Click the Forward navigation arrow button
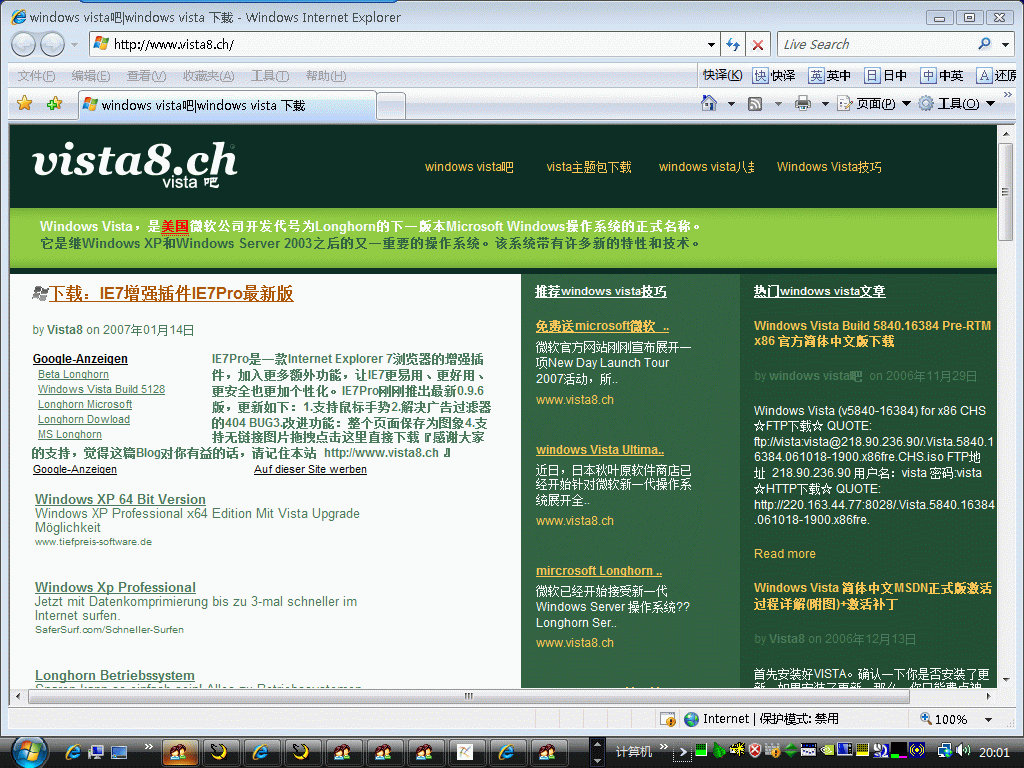The image size is (1024, 768). pos(52,44)
